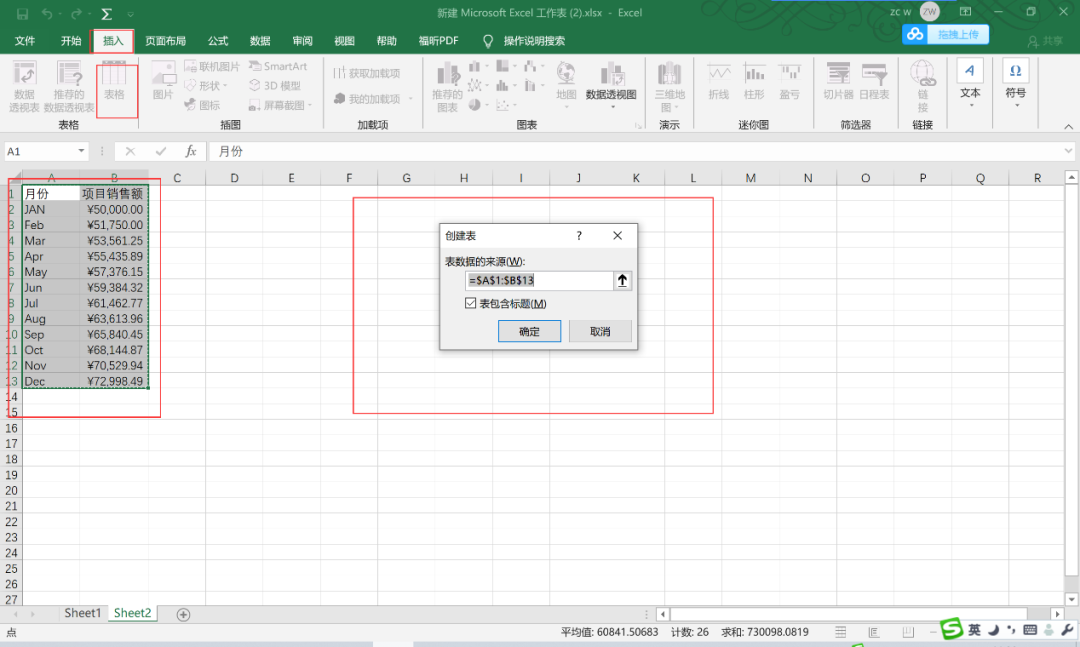Open the Name Box dropdown
The image size is (1080, 647).
[x=79, y=151]
